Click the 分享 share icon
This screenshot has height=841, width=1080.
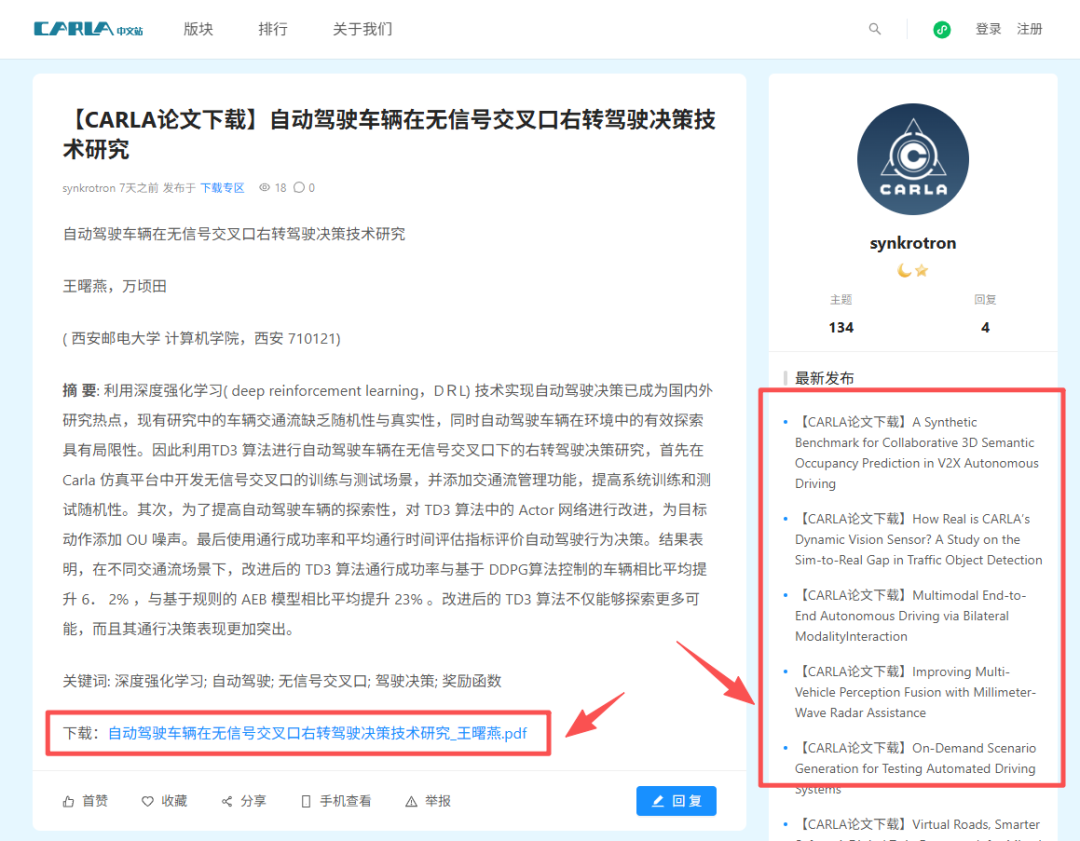click(x=227, y=801)
